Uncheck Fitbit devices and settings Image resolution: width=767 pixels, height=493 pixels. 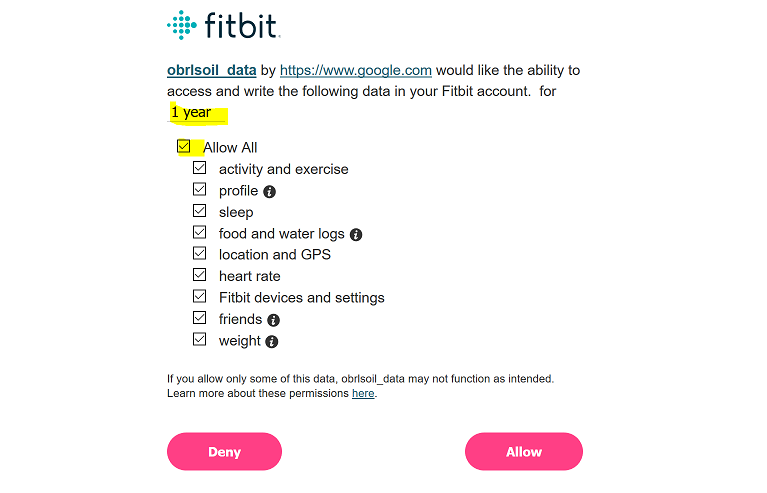coord(200,296)
